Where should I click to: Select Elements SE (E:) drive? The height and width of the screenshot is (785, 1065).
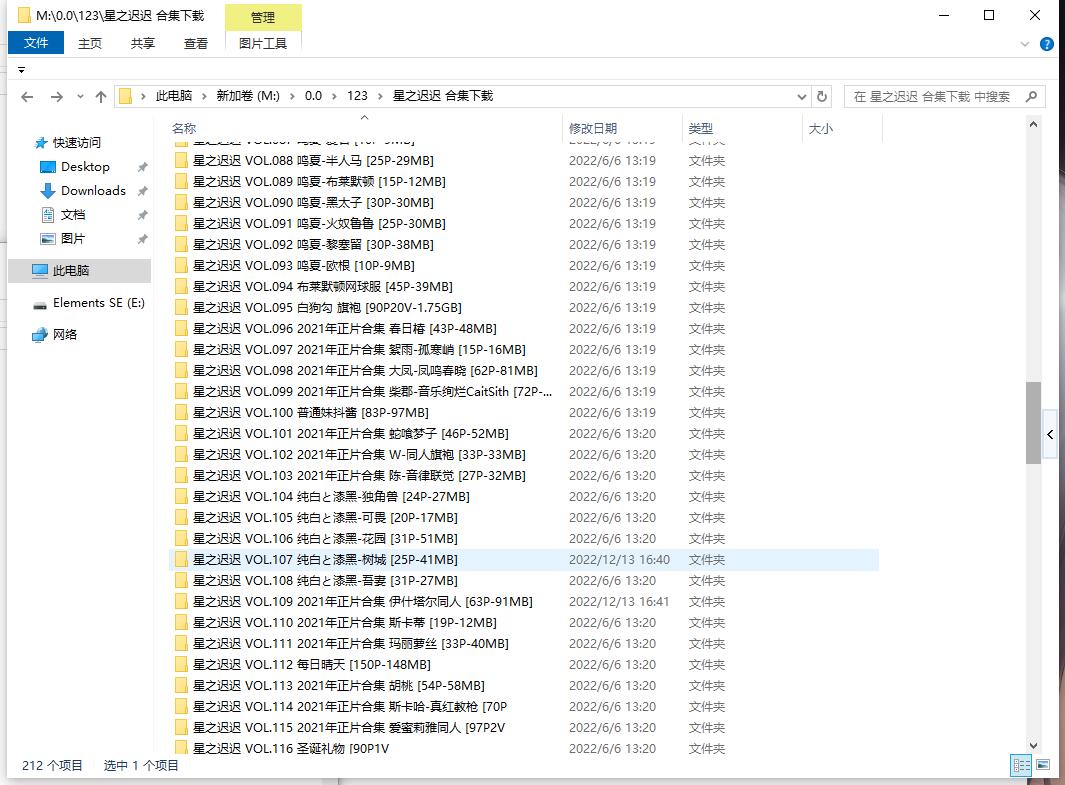(98, 303)
